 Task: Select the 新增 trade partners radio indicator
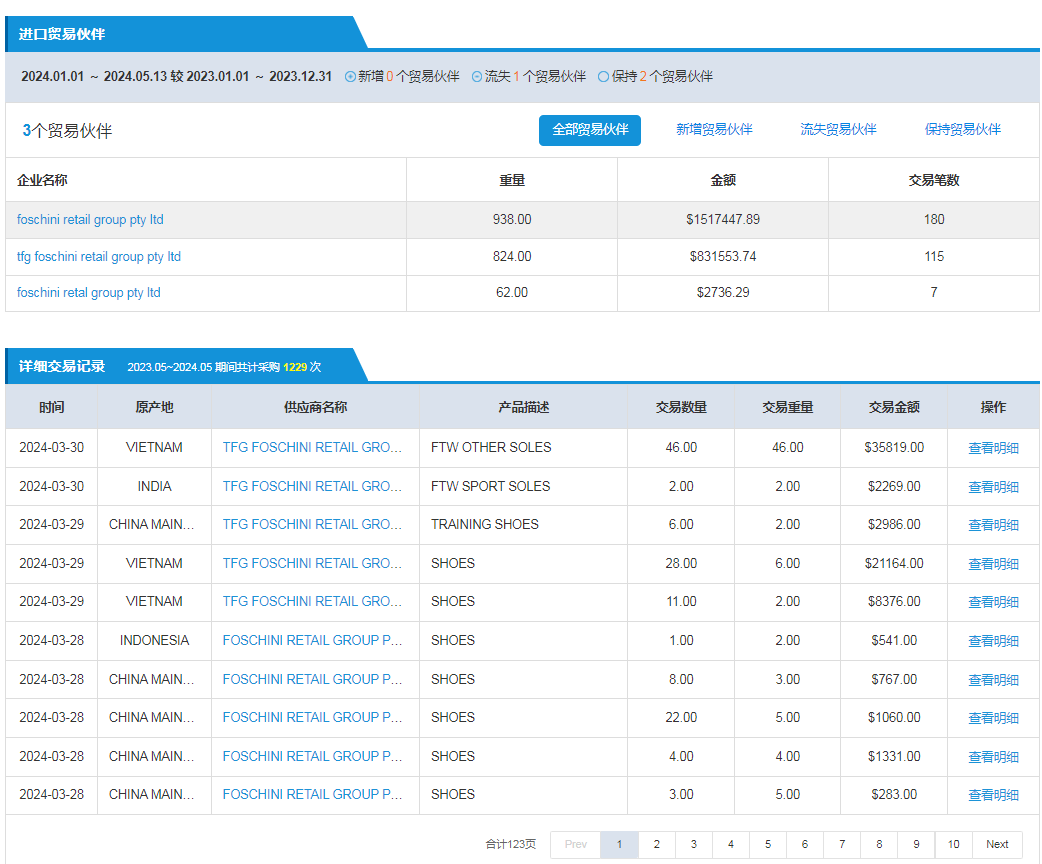(350, 77)
